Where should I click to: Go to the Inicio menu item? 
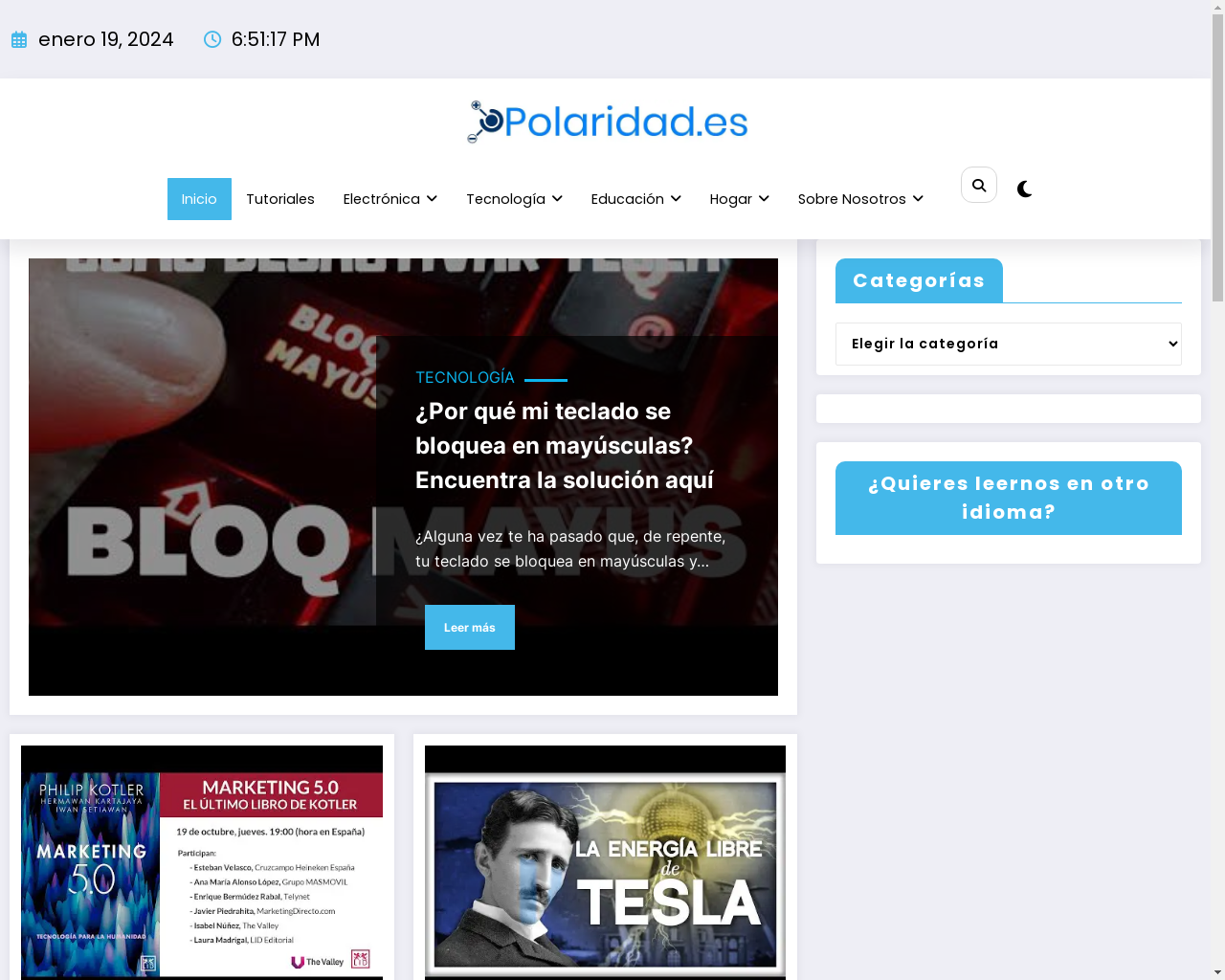(x=199, y=199)
